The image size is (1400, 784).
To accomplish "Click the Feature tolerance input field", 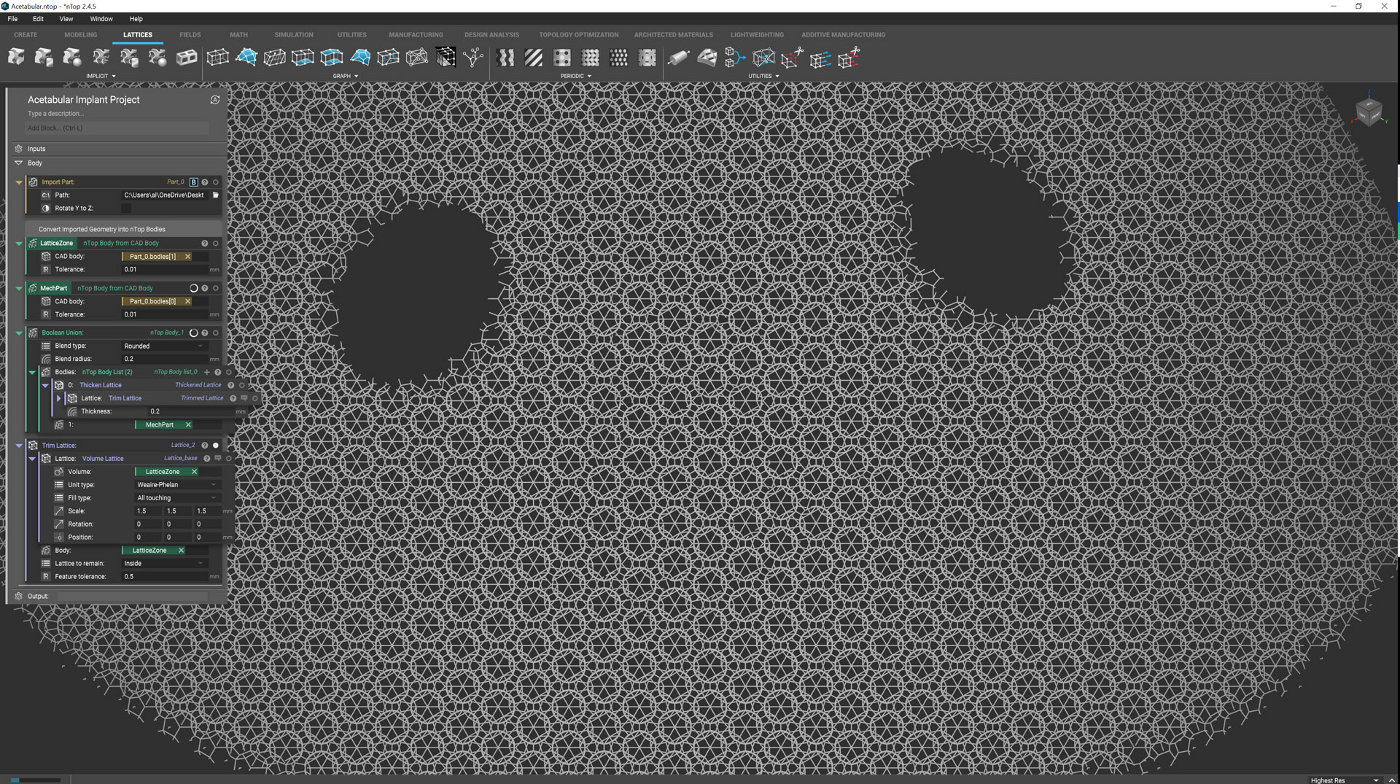I will pyautogui.click(x=165, y=577).
